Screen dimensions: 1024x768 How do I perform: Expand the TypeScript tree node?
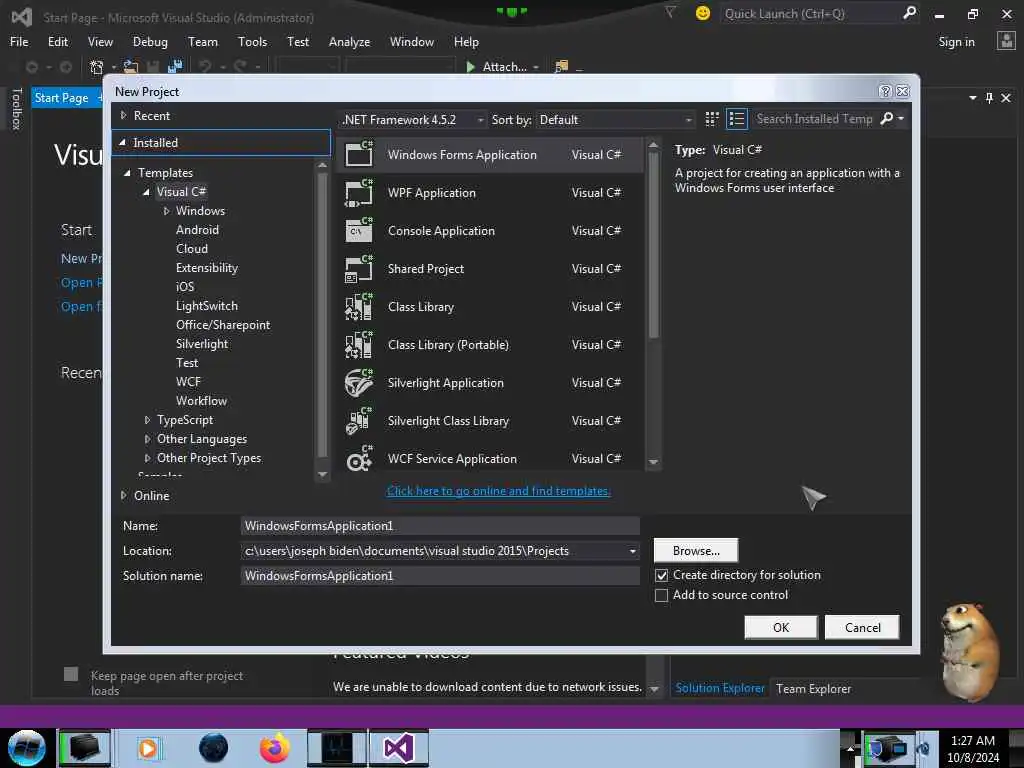(x=147, y=420)
